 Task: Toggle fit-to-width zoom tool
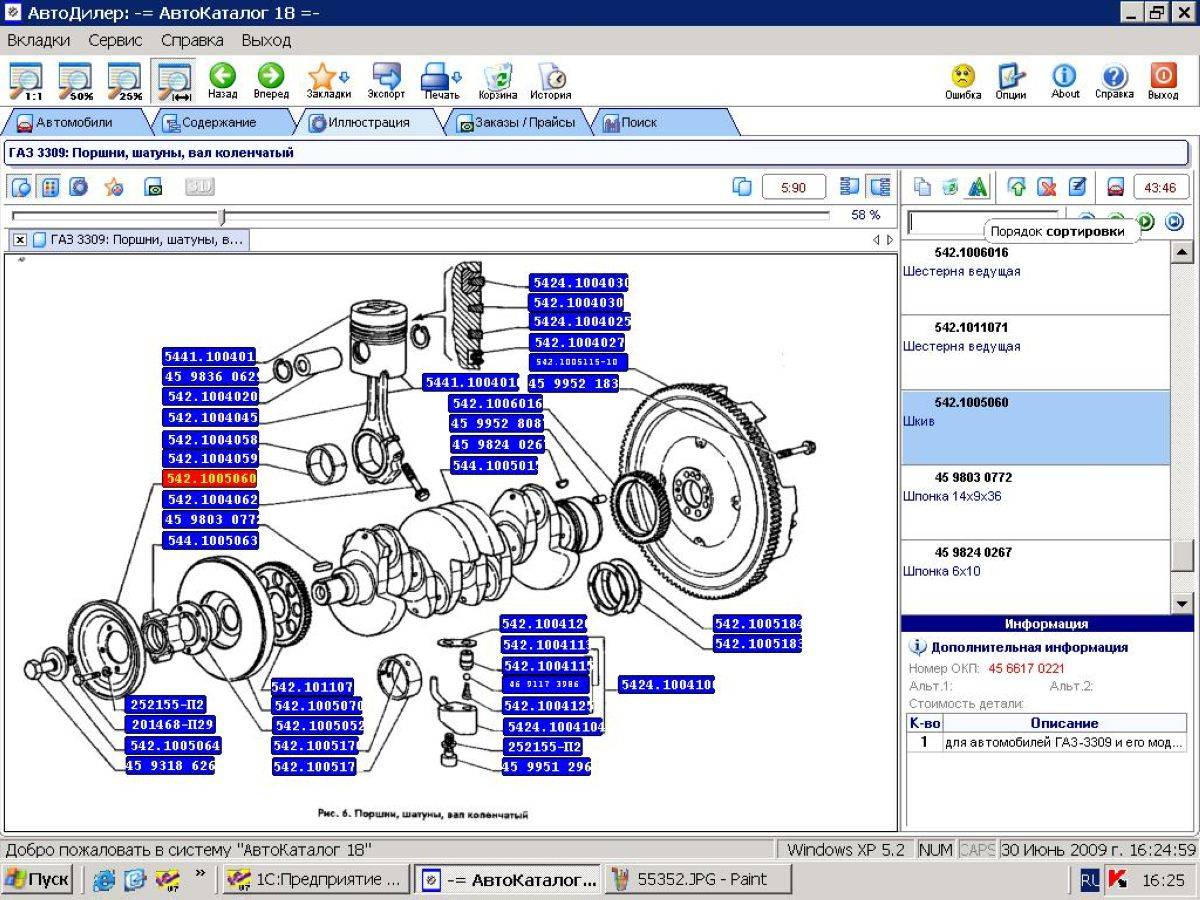coord(174,81)
